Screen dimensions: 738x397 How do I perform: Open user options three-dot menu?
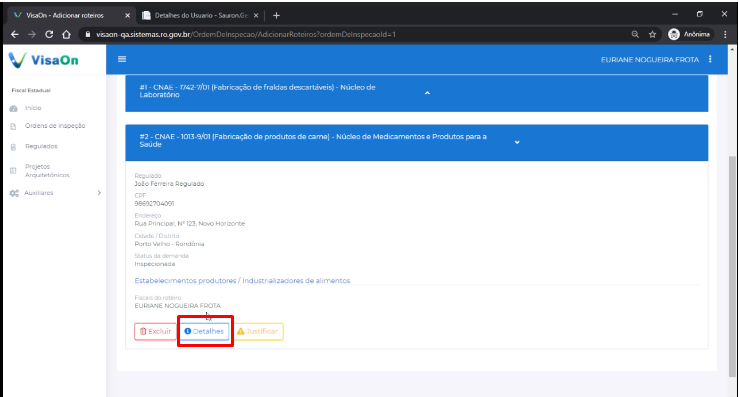[710, 59]
